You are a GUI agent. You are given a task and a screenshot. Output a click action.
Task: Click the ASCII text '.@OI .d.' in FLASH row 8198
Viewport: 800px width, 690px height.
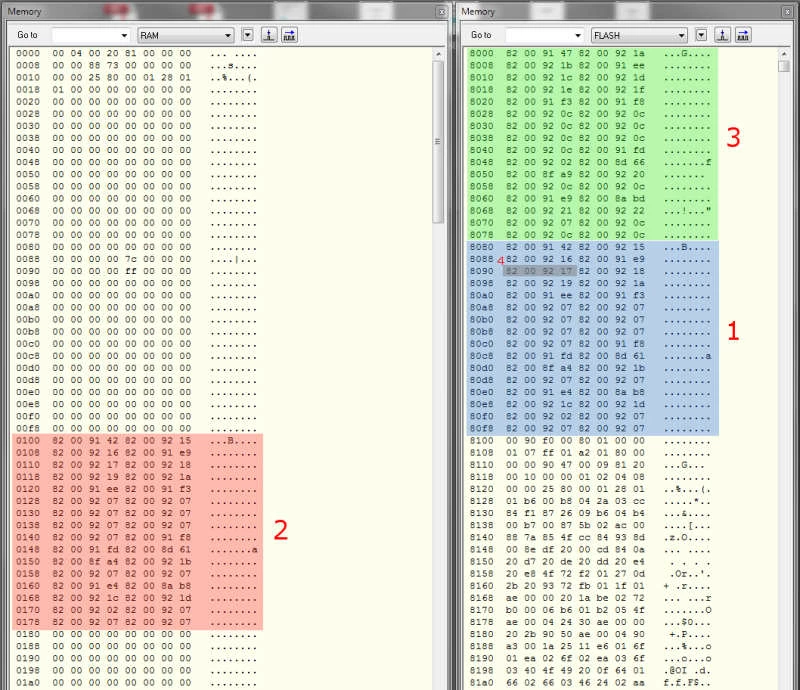click(x=687, y=671)
